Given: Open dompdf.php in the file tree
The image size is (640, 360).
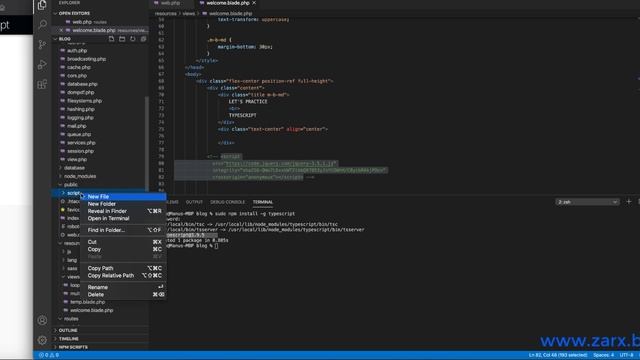Looking at the screenshot, I should click(x=80, y=93).
